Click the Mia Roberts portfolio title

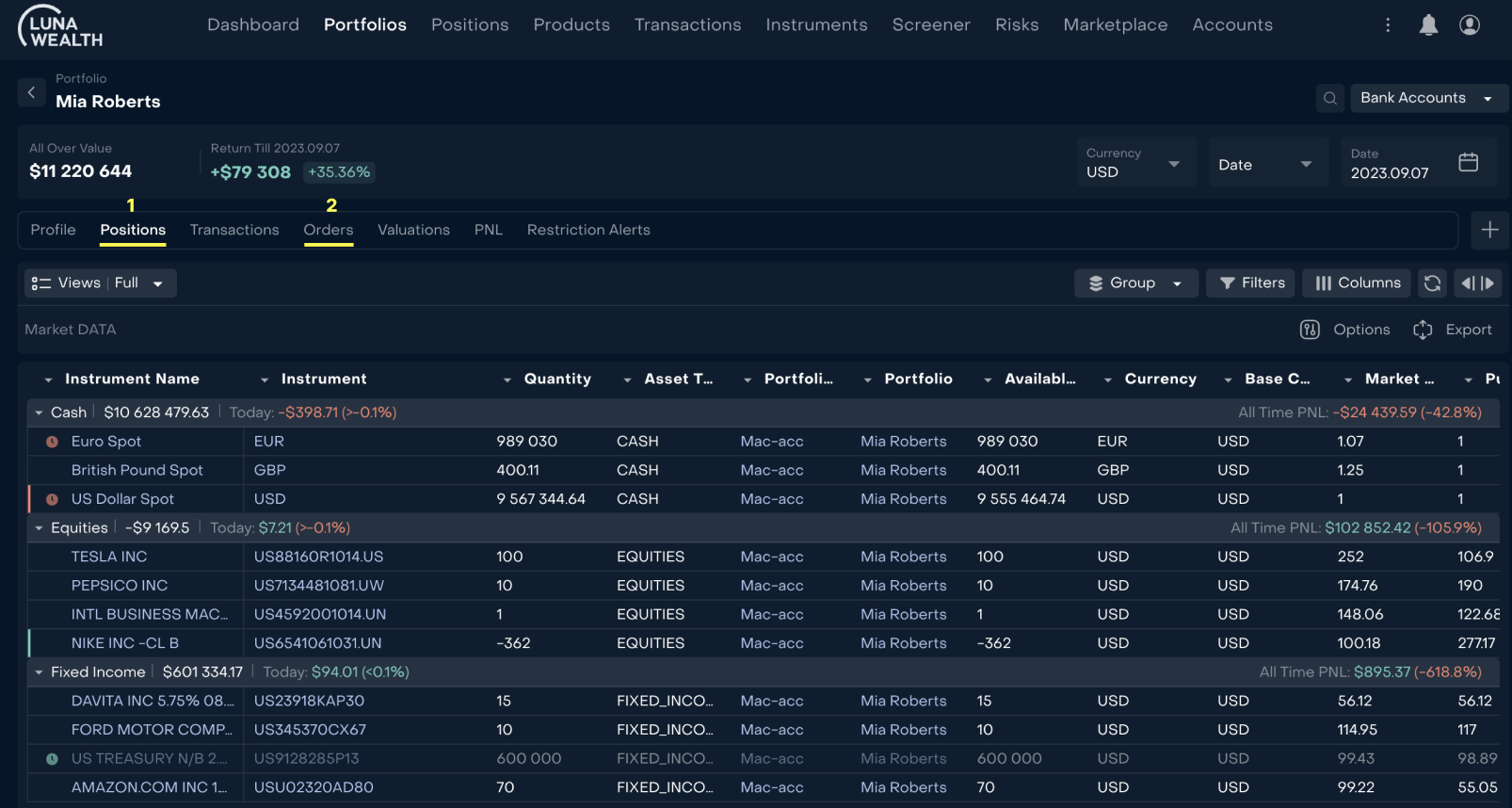click(108, 102)
